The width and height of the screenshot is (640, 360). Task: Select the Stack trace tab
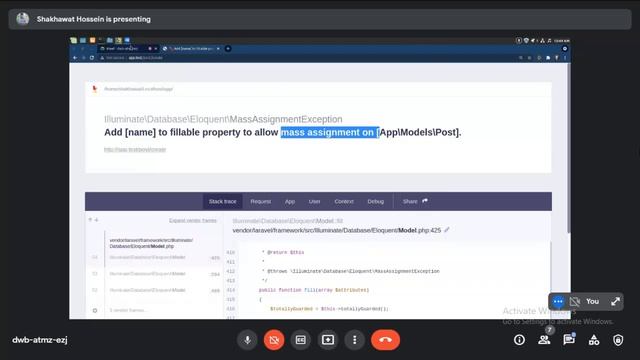pos(222,201)
